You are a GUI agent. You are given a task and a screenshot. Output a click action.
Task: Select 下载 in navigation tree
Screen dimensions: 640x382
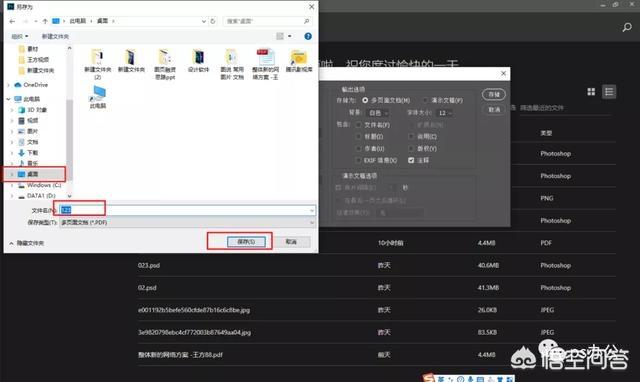click(x=32, y=153)
